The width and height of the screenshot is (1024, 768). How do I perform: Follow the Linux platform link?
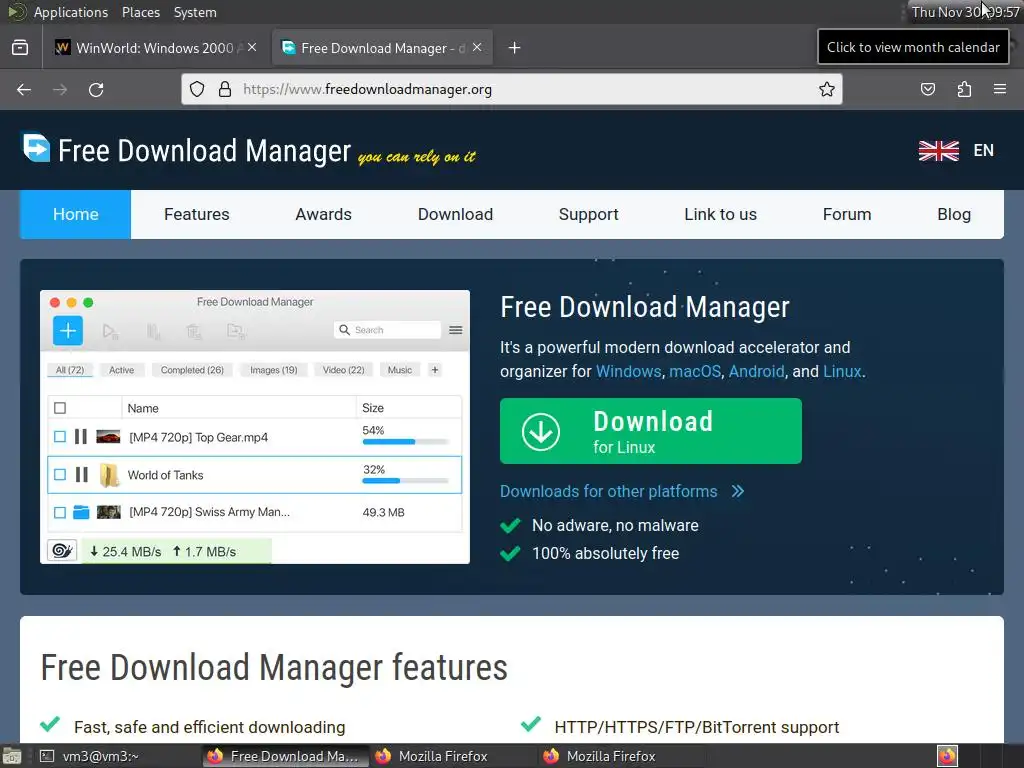tap(842, 371)
